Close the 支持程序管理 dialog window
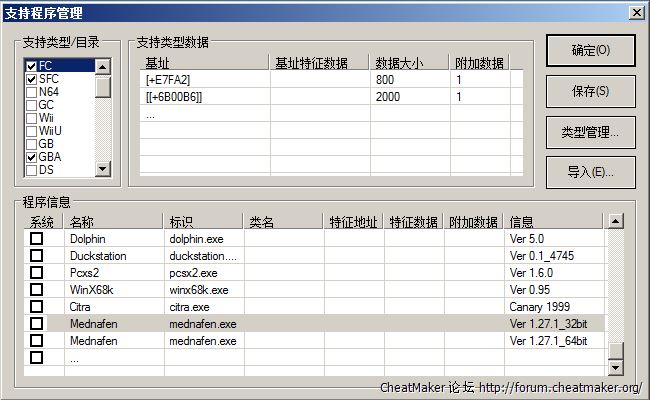Viewport: 650px width, 400px height. pyautogui.click(x=635, y=12)
